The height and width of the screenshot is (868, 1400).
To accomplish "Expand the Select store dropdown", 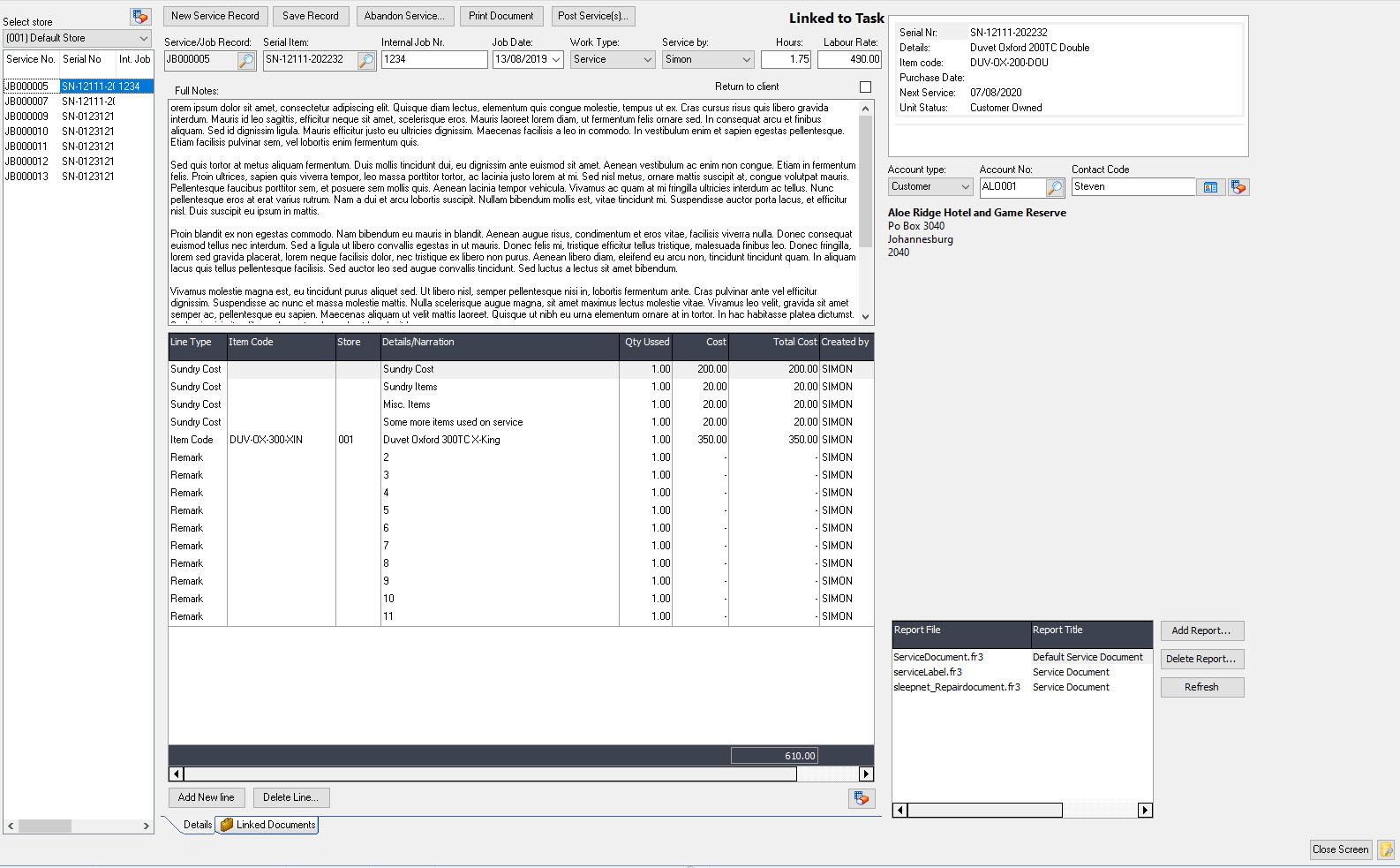I will (x=144, y=39).
